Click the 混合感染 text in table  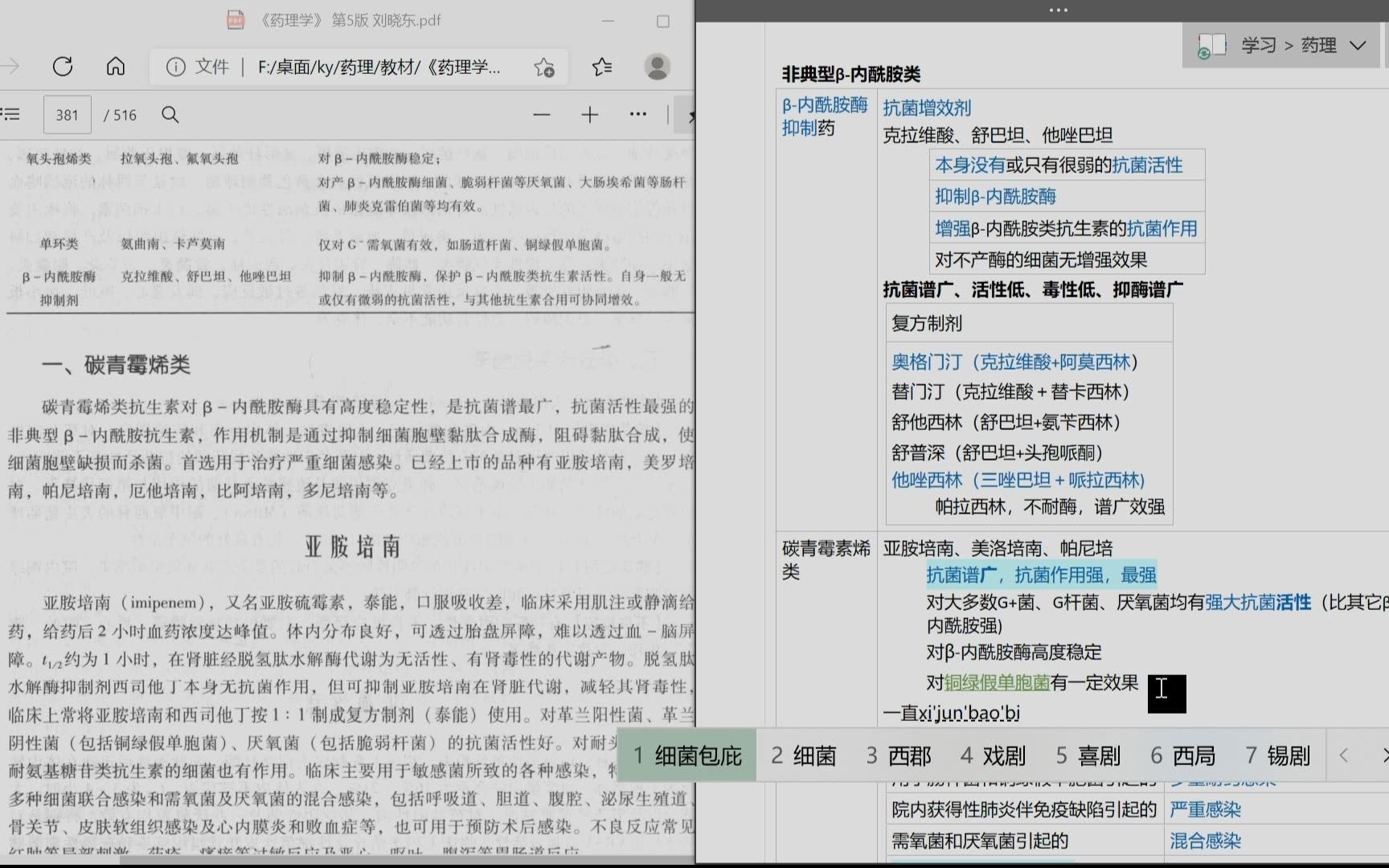pyautogui.click(x=1205, y=841)
